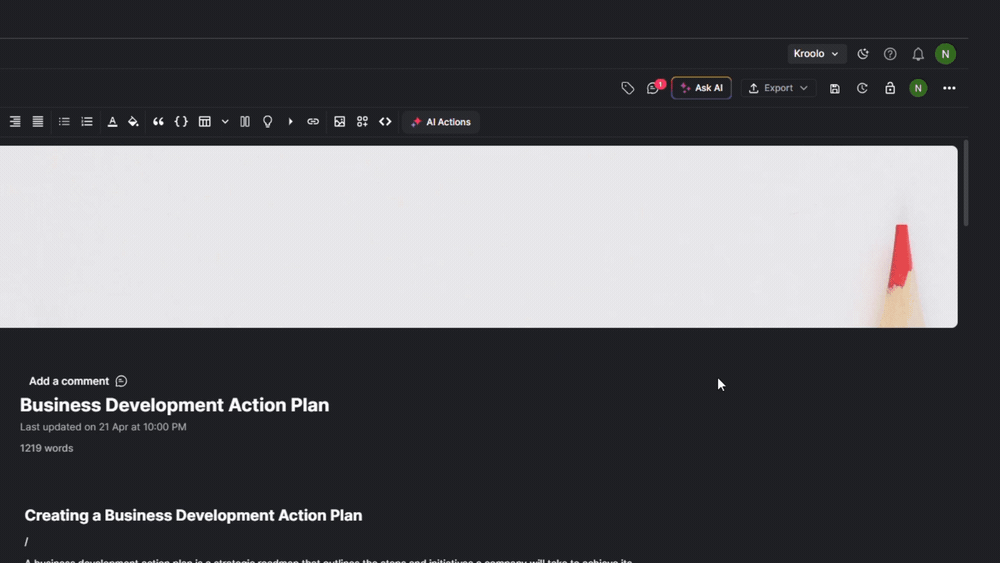This screenshot has width=1000, height=563.
Task: Insert a toggle block with the triangle icon
Action: coord(290,122)
